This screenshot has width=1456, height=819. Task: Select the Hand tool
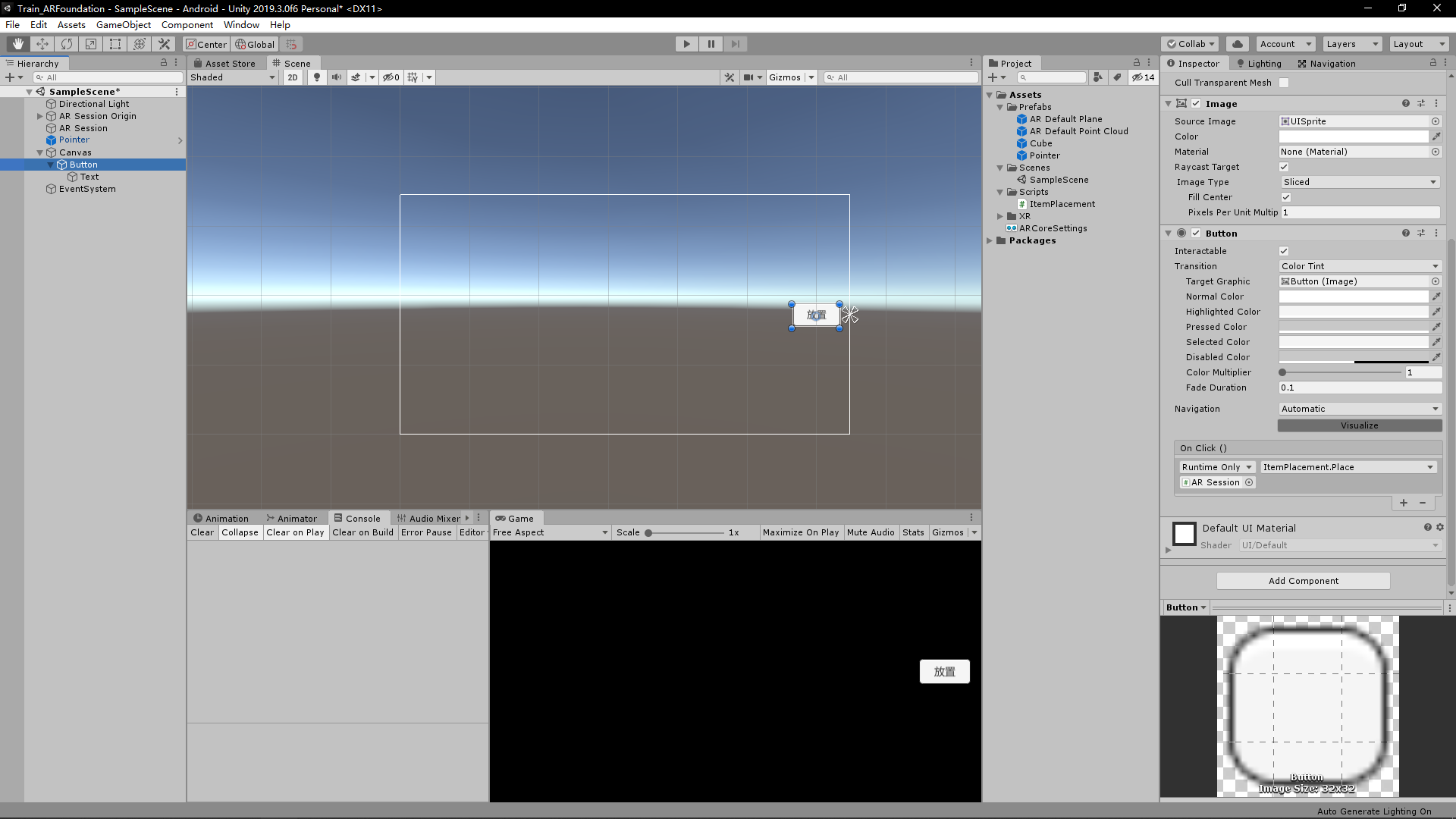coord(18,44)
